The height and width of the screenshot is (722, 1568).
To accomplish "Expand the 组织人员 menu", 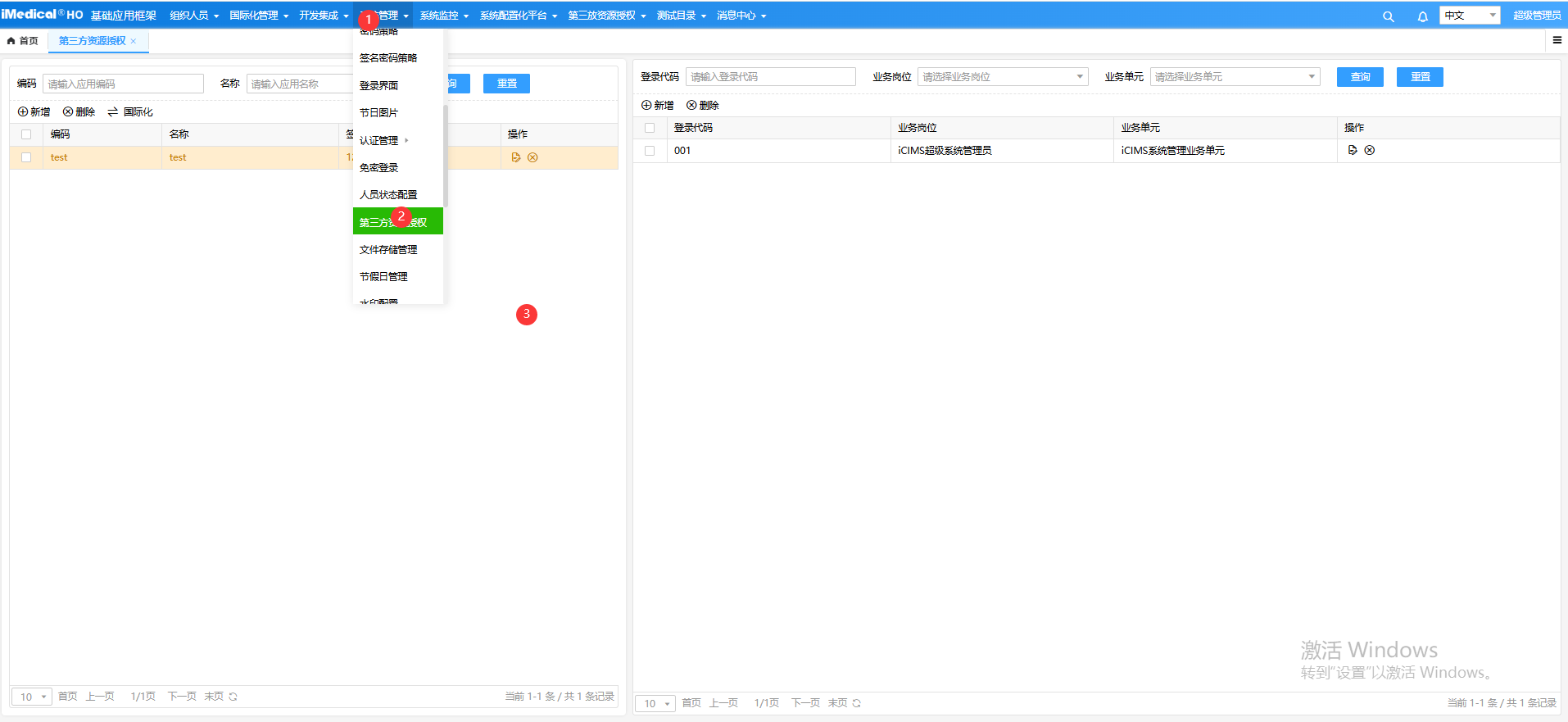I will click(x=194, y=16).
